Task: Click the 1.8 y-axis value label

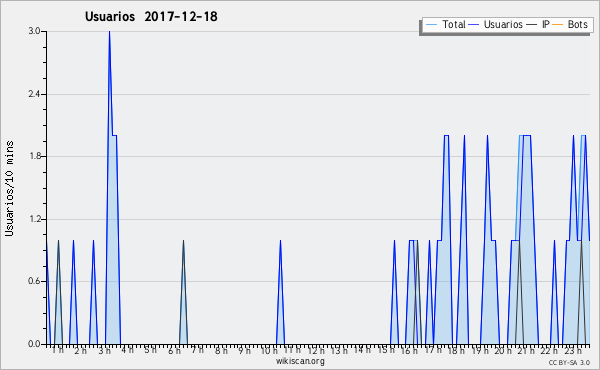Action: coord(34,156)
